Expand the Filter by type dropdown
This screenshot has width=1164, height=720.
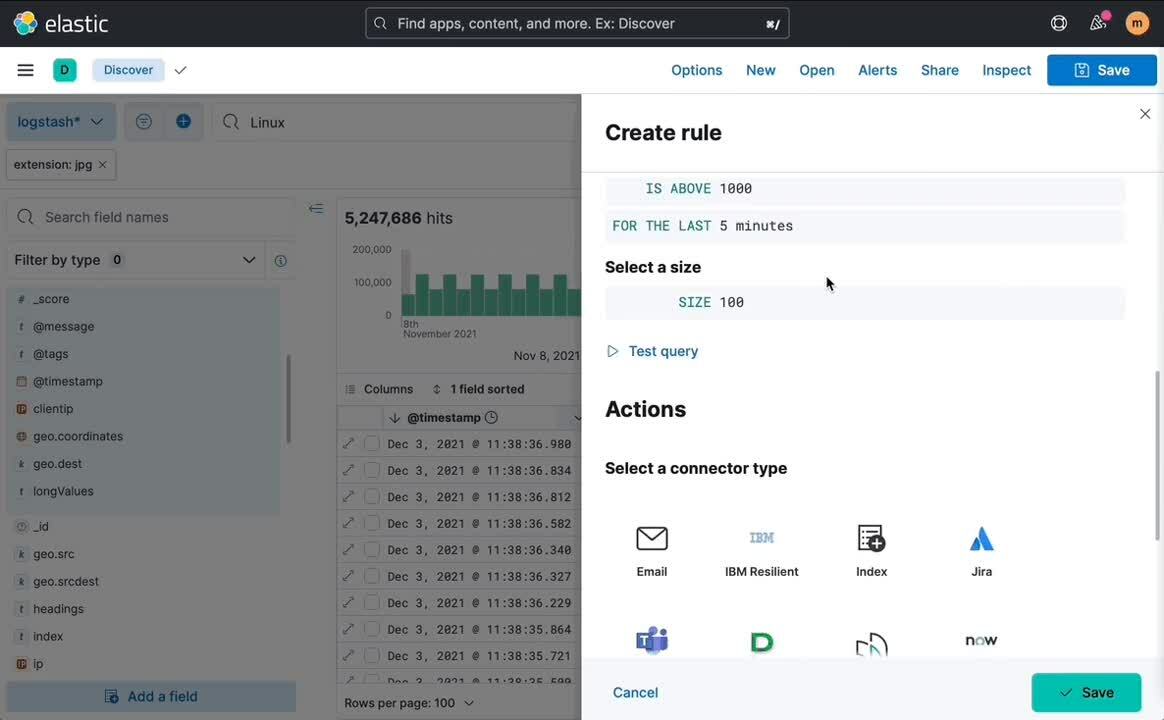coord(136,260)
